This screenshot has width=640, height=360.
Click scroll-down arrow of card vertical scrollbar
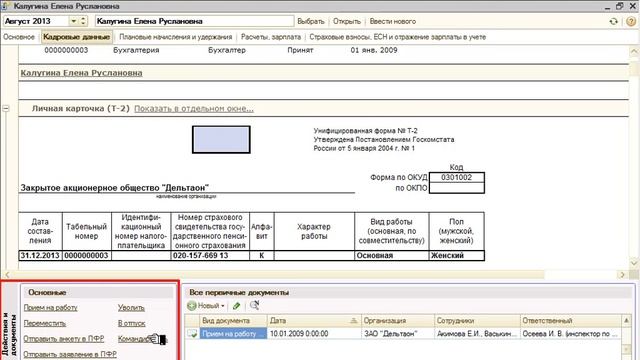click(634, 263)
